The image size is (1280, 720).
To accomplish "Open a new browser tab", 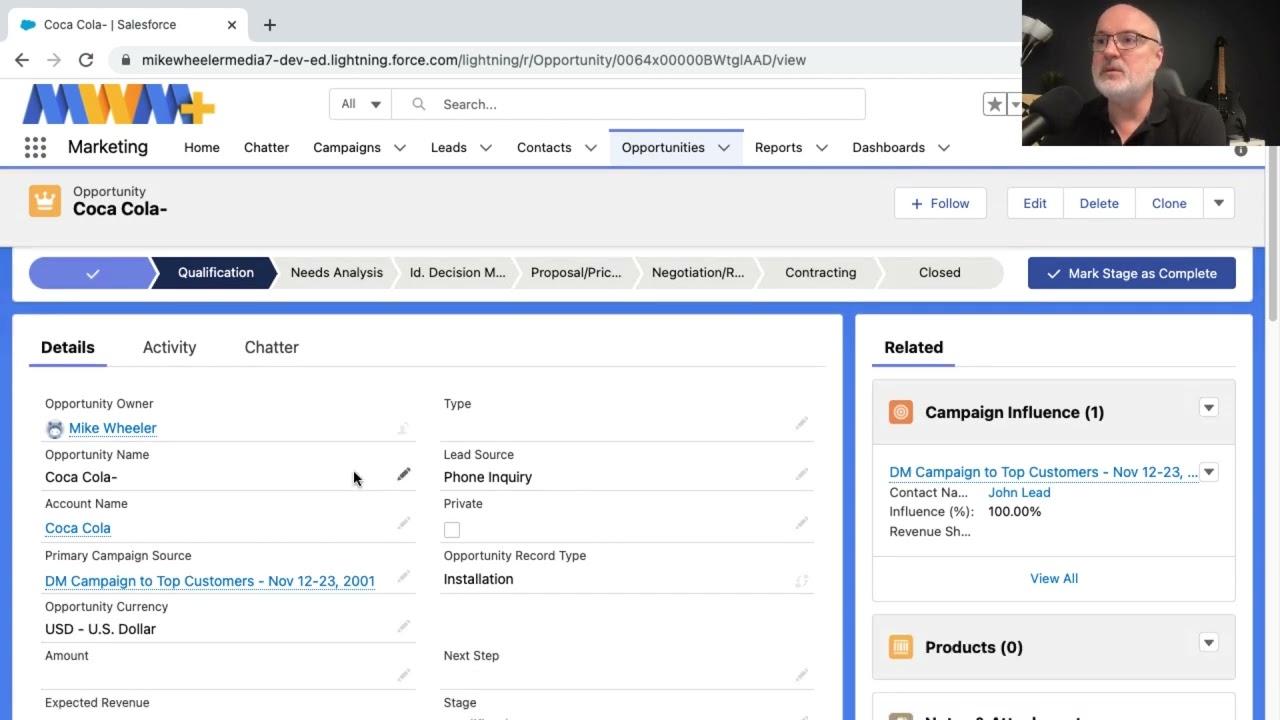I will point(269,24).
